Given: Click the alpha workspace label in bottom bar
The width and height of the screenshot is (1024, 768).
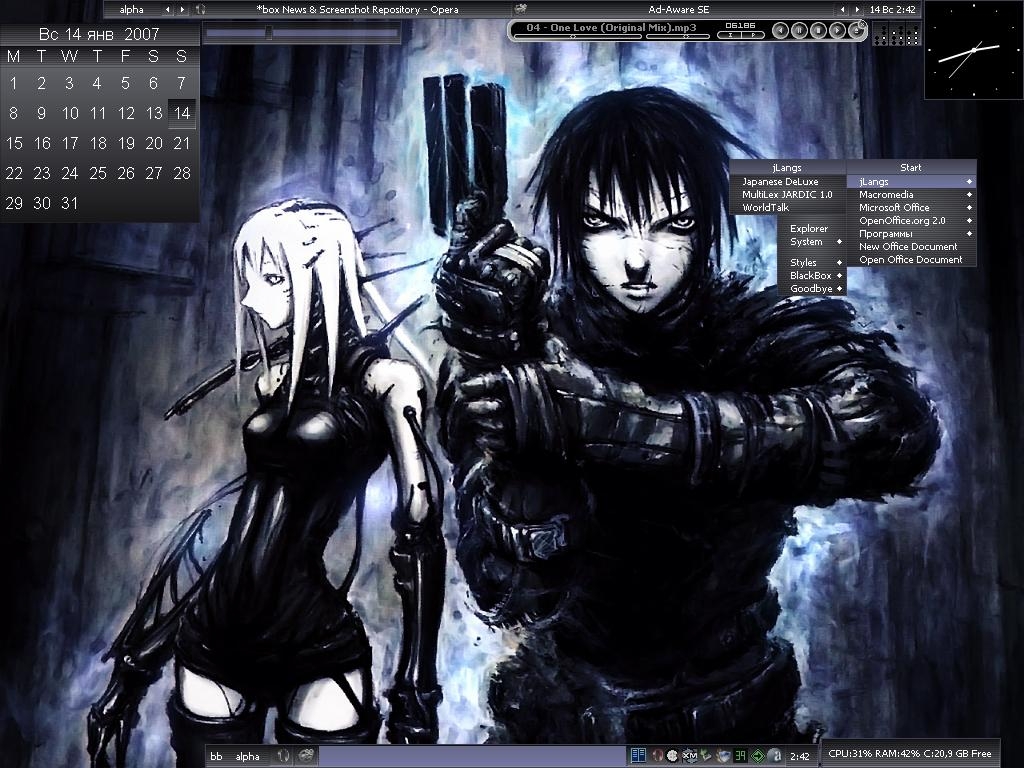Looking at the screenshot, I should pyautogui.click(x=248, y=756).
